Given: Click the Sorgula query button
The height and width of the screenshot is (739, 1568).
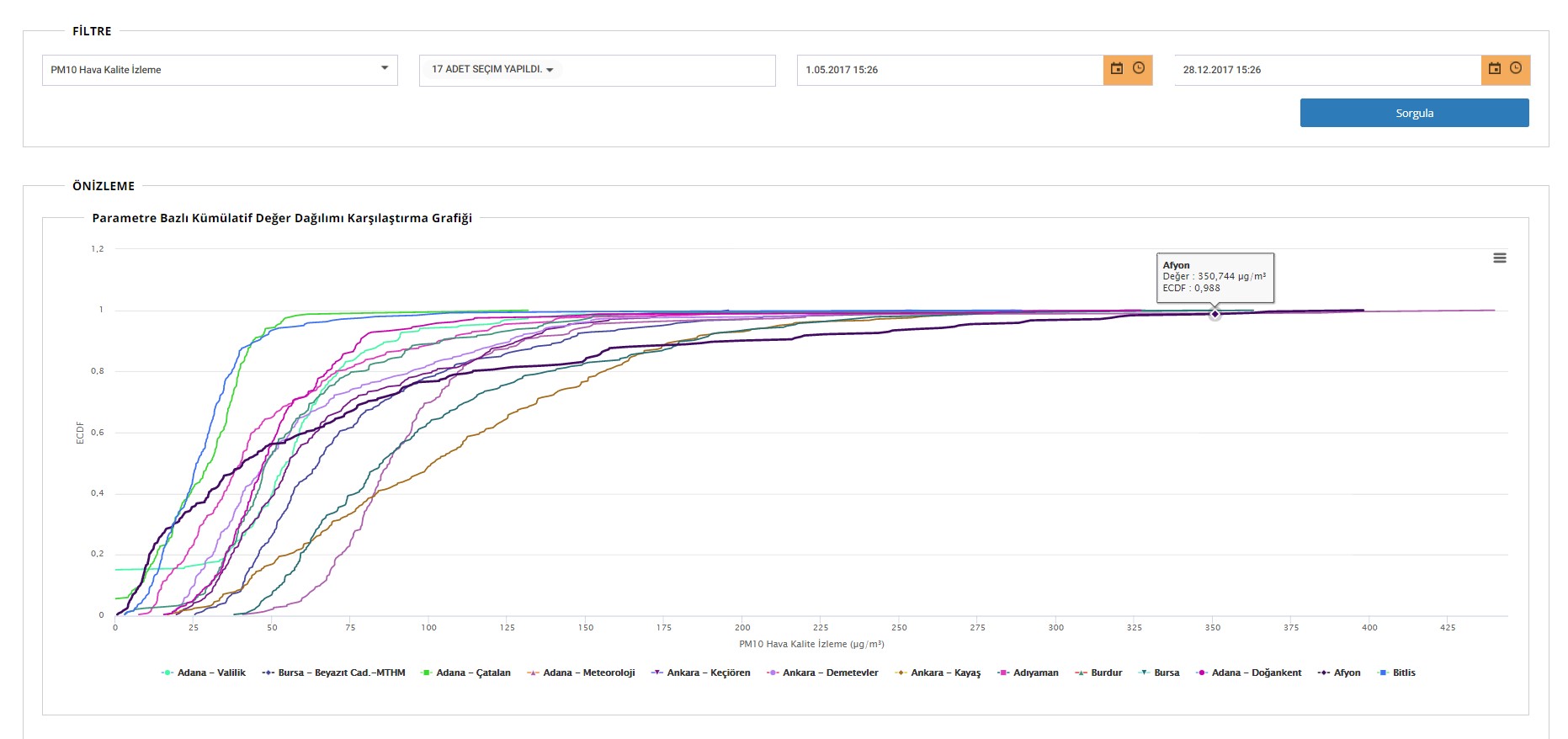Looking at the screenshot, I should (x=1414, y=113).
